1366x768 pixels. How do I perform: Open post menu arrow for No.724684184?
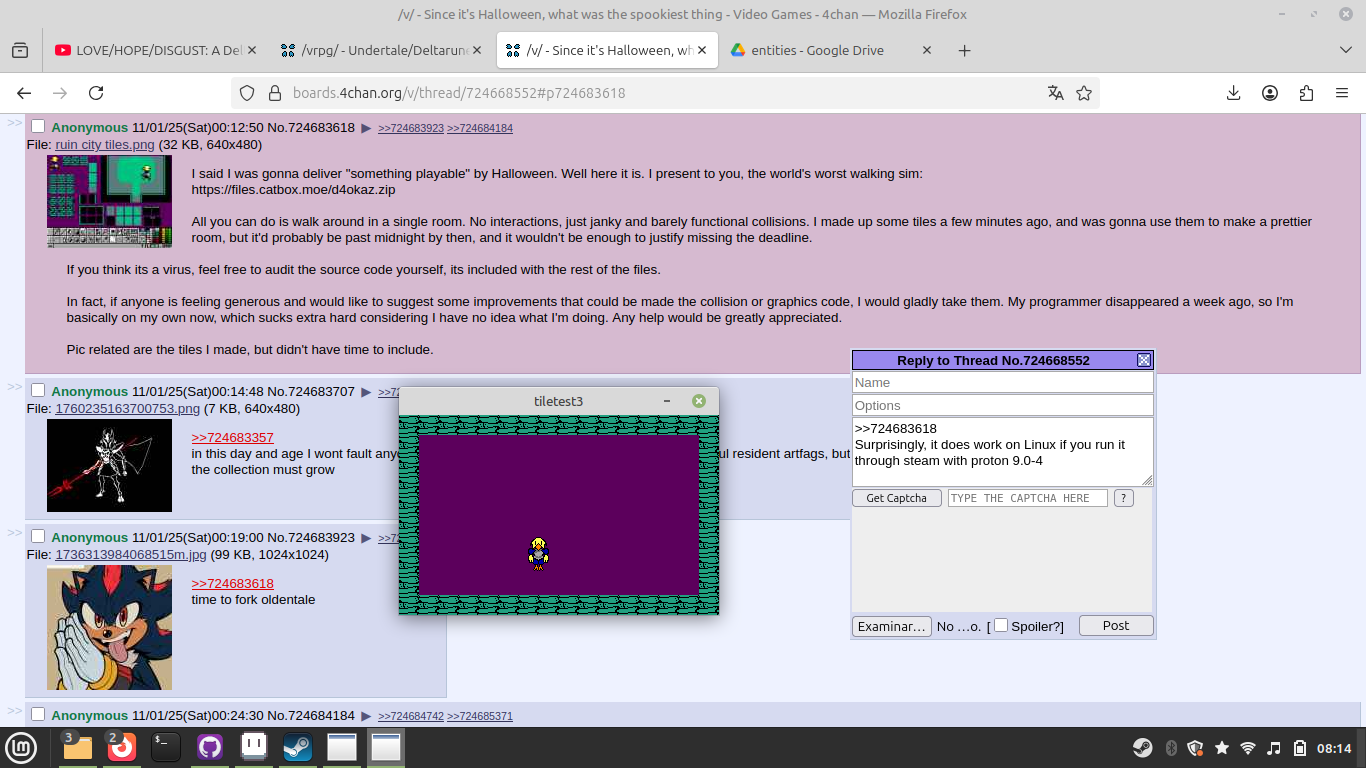[x=366, y=716]
